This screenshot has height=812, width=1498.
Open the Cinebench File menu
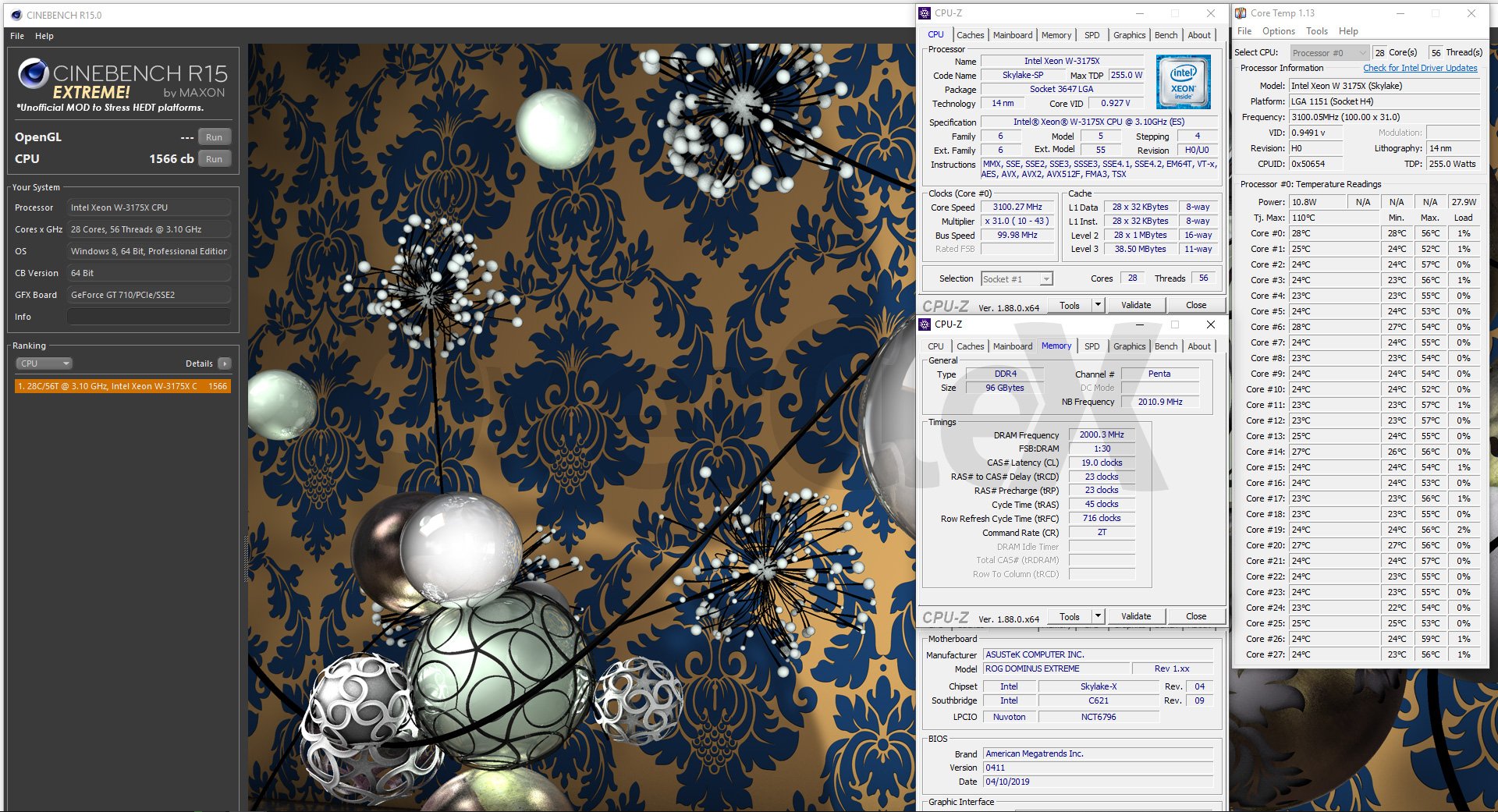click(x=17, y=36)
